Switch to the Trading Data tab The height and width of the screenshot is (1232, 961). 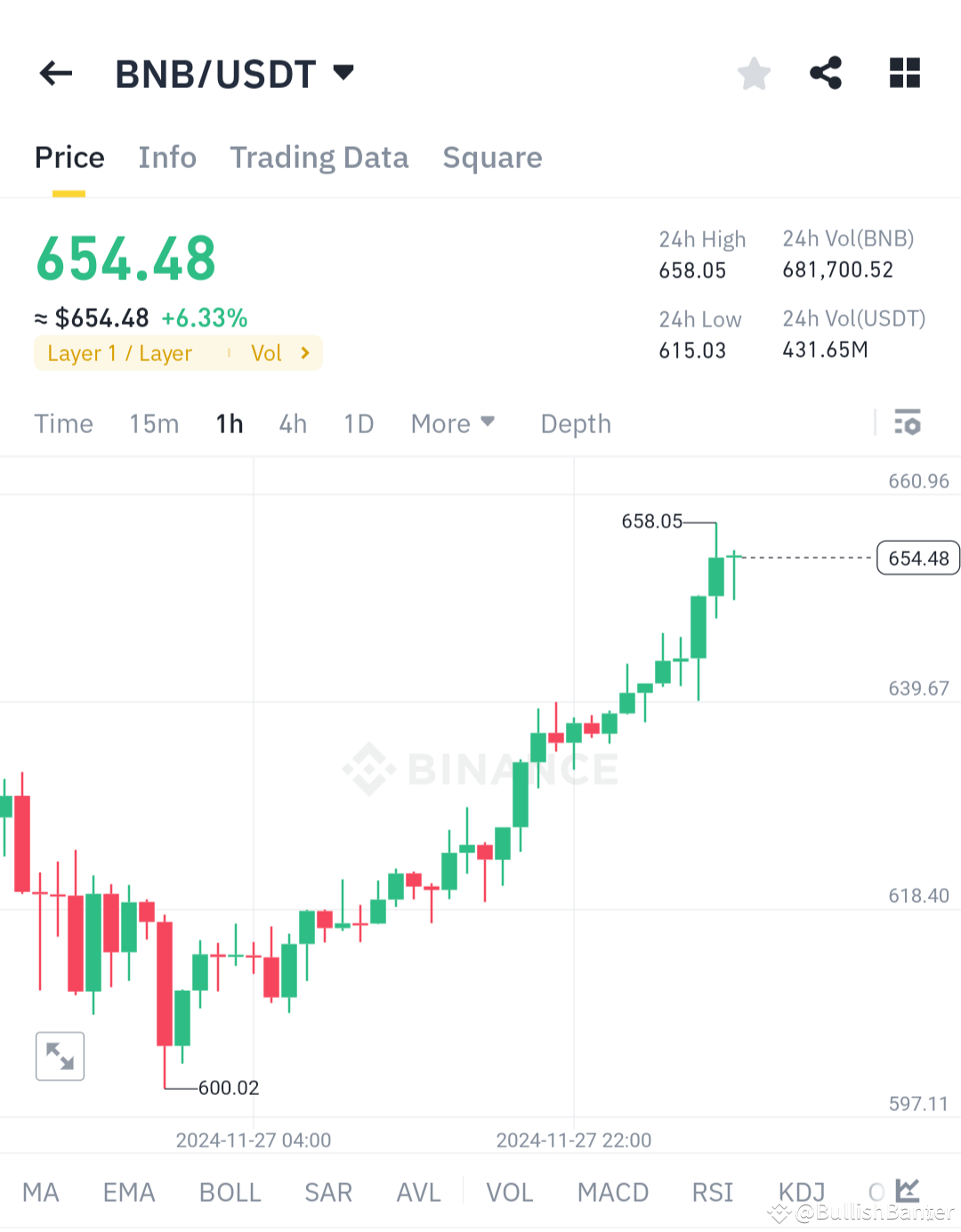[319, 157]
